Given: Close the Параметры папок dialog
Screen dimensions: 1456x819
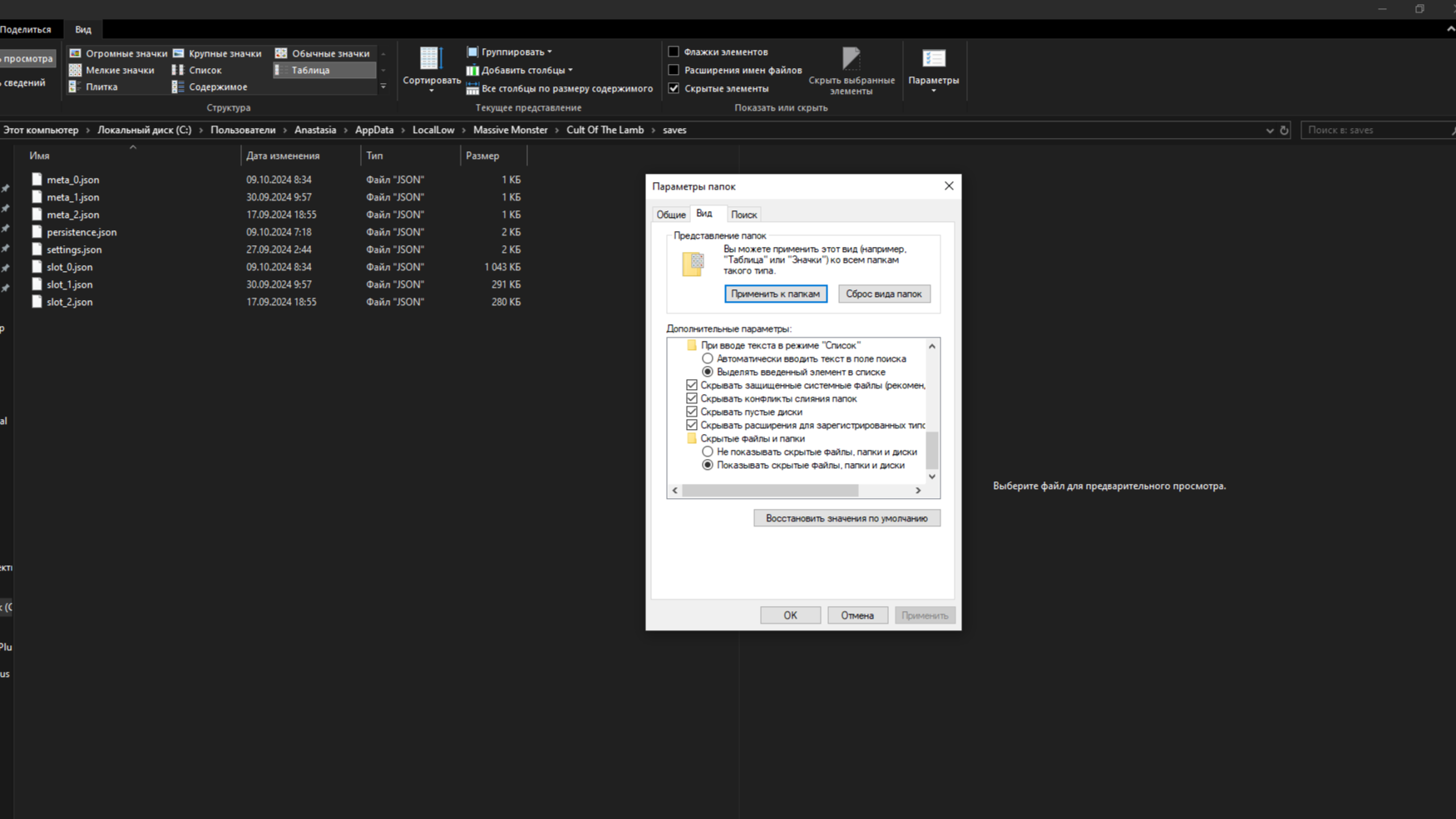Looking at the screenshot, I should (x=949, y=186).
